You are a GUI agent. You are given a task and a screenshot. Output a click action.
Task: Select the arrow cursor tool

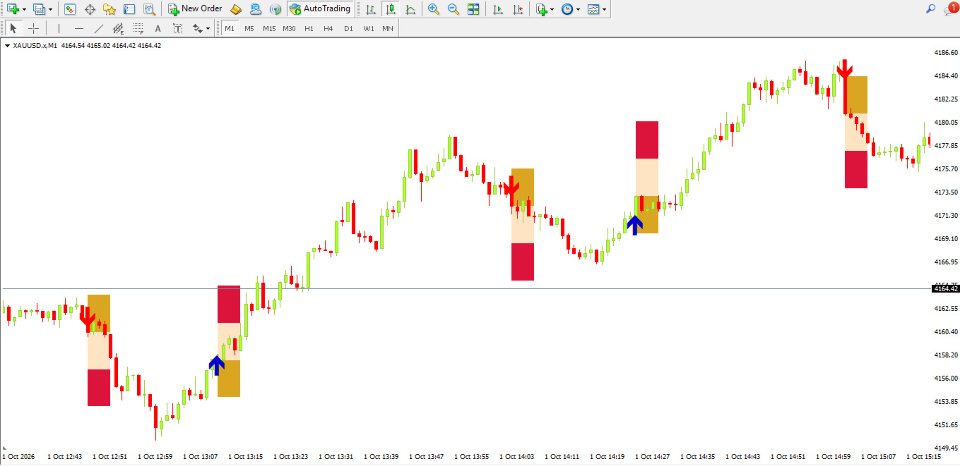tap(13, 28)
